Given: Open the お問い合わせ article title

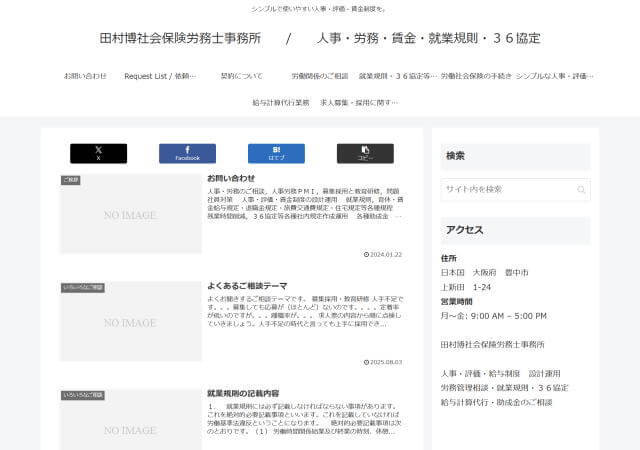Looking at the screenshot, I should click(x=231, y=178).
